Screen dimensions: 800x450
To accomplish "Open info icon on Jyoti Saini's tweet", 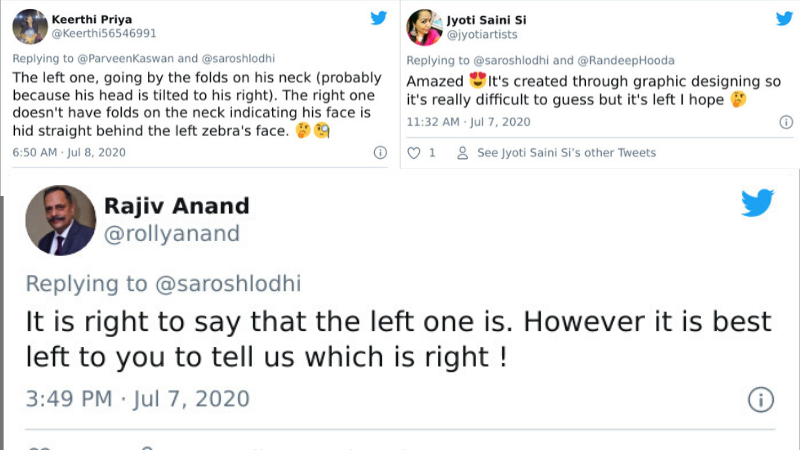I will pos(785,122).
